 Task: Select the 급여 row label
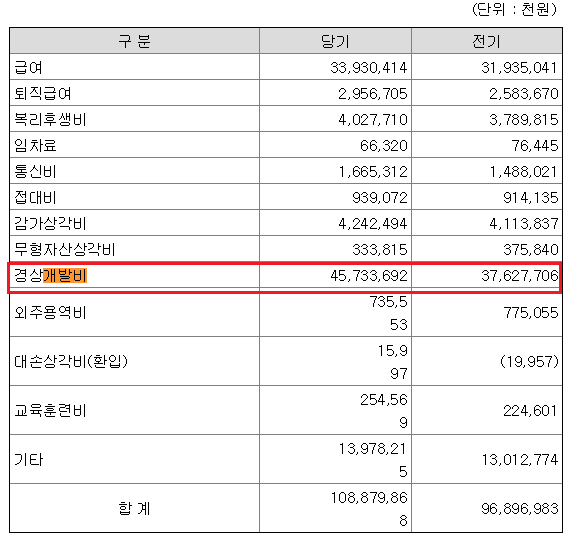point(29,68)
